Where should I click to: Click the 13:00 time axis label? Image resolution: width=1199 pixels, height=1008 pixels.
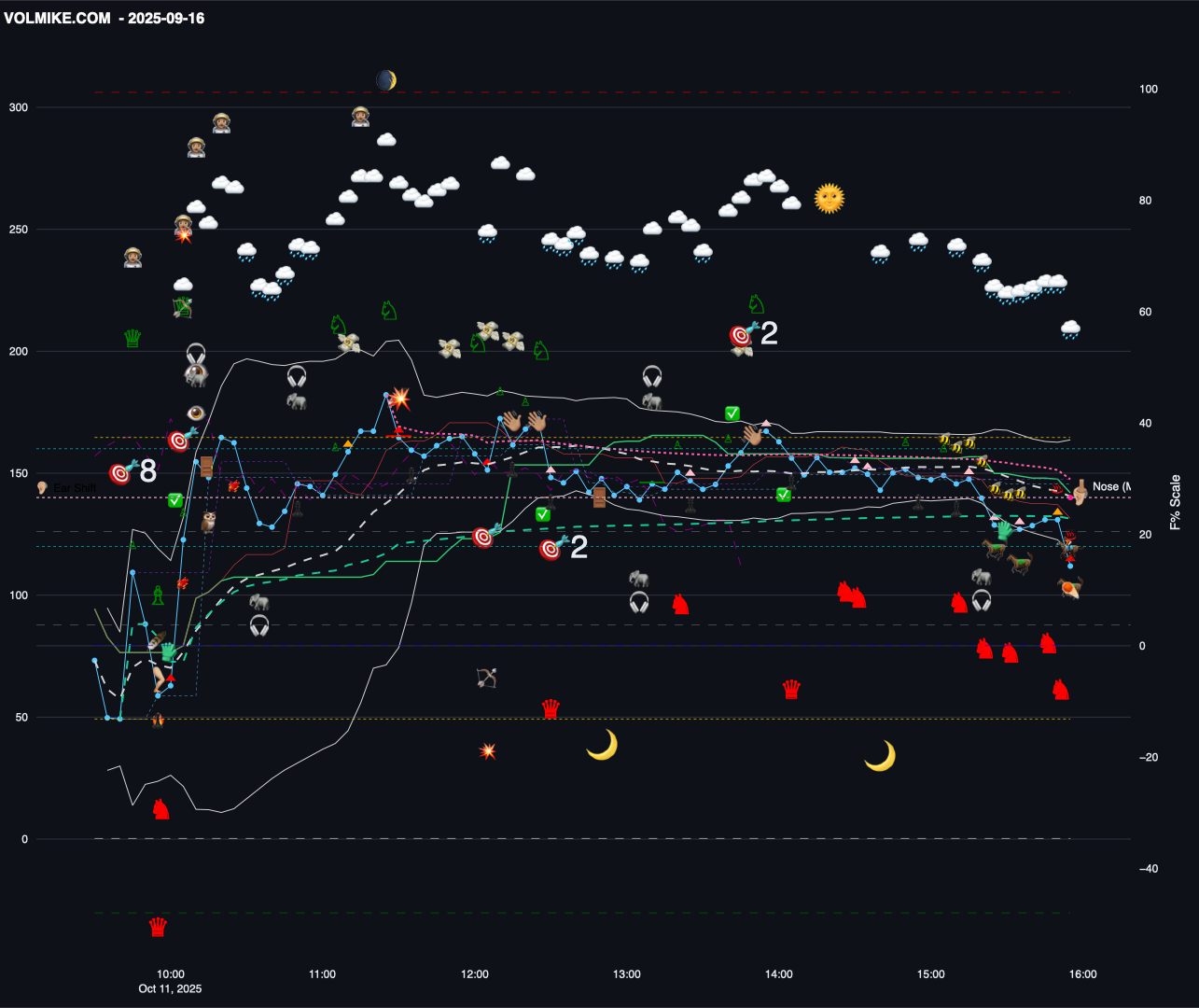(x=627, y=974)
